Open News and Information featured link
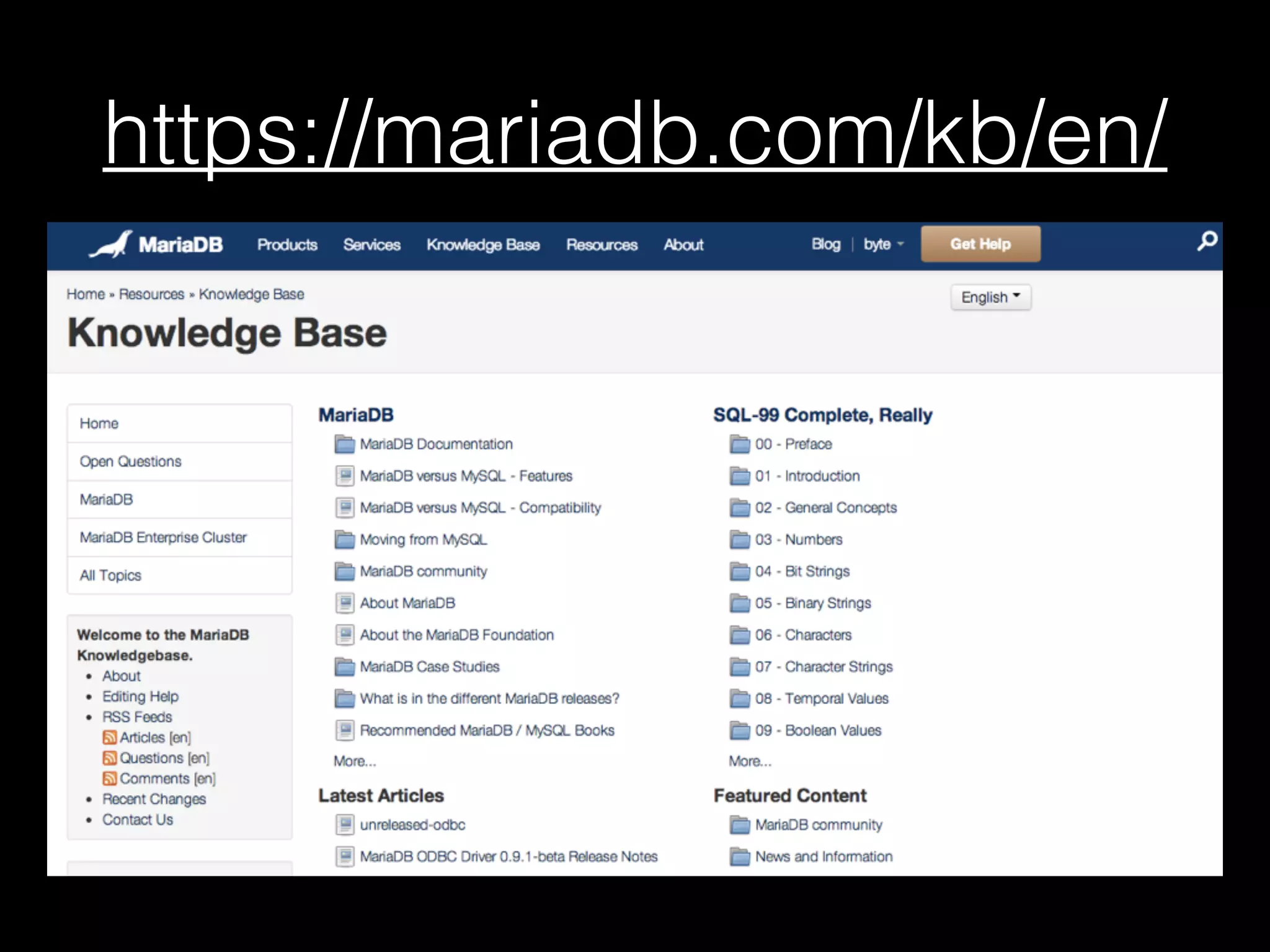1270x952 pixels. coord(824,857)
